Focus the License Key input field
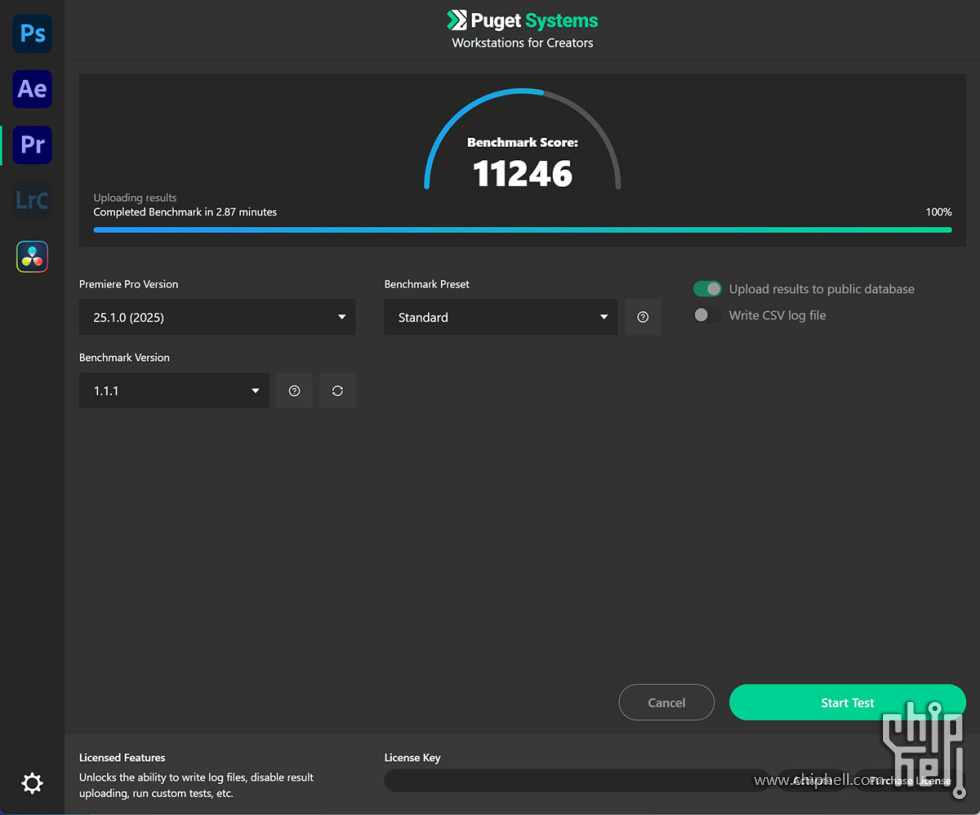Viewport: 980px width, 815px height. pos(577,781)
